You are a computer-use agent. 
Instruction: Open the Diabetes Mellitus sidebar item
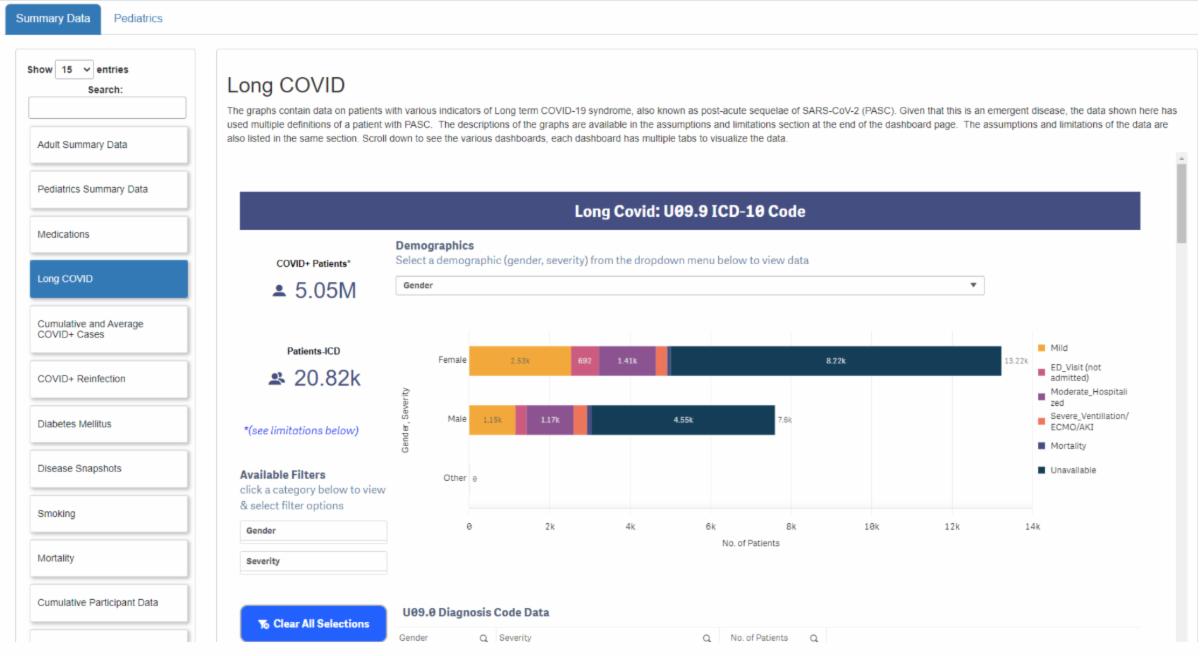coord(108,424)
